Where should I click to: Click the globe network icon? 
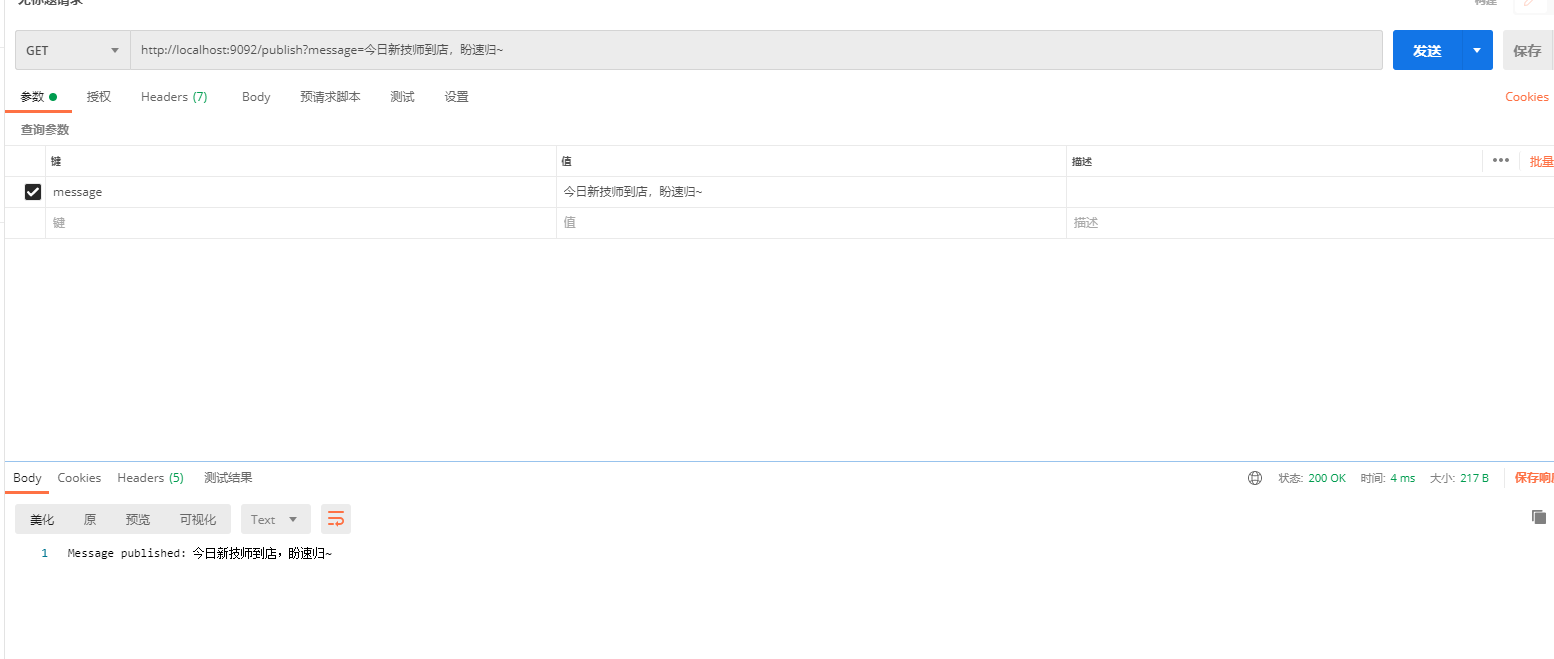(1255, 478)
